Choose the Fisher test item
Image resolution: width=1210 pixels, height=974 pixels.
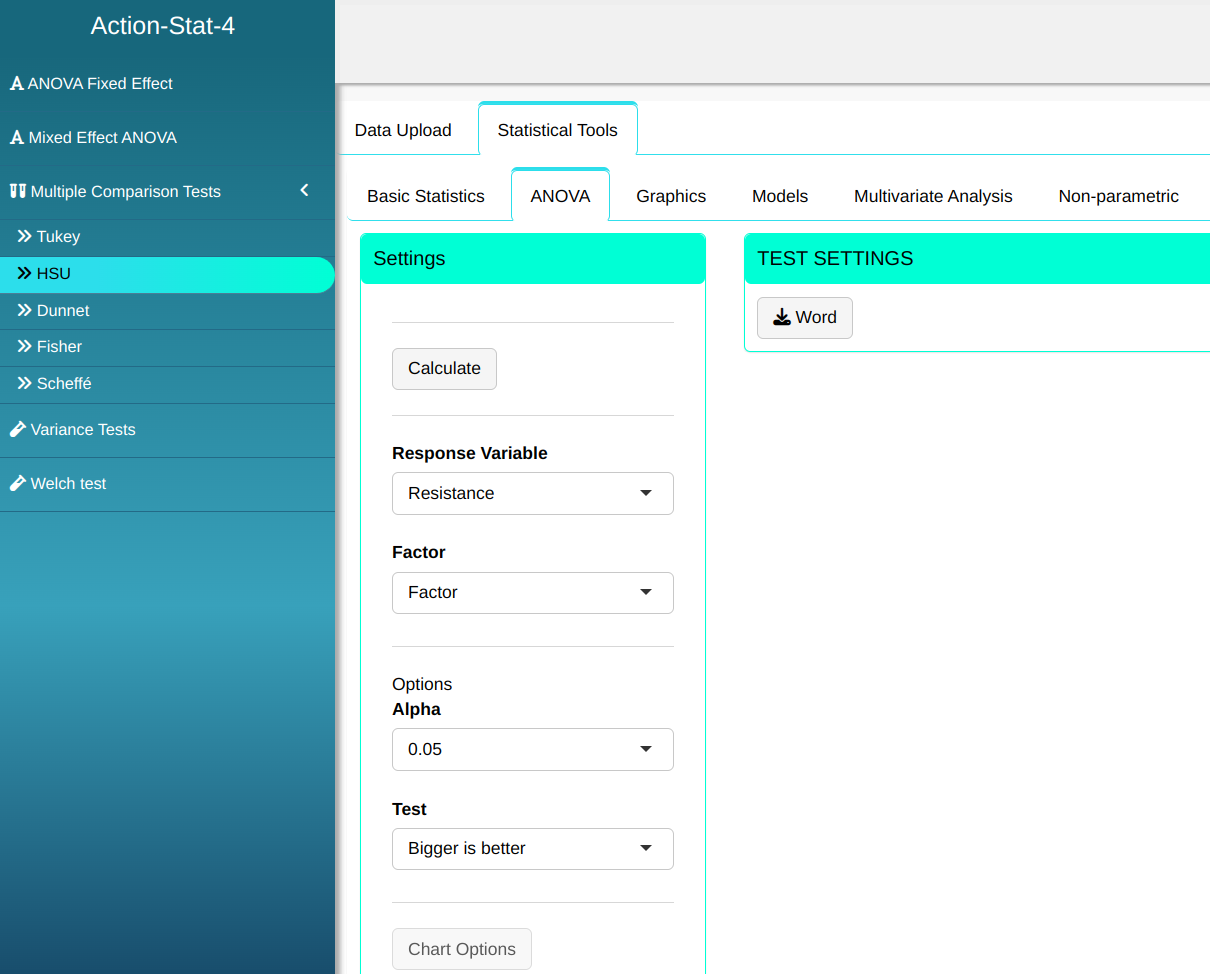pyautogui.click(x=59, y=347)
